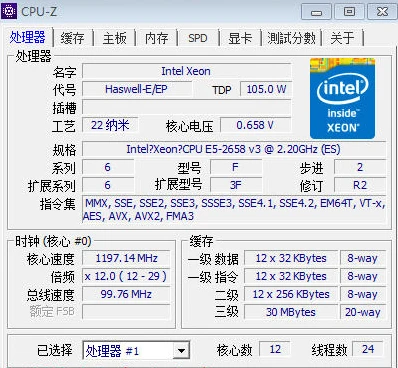Click the TDP value 105.0 W

(x=266, y=89)
